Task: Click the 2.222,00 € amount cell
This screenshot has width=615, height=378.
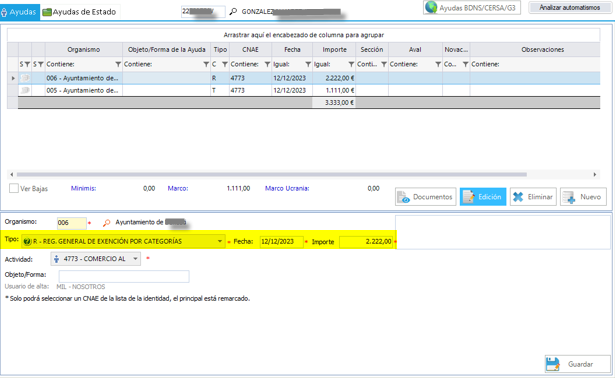Action: (334, 78)
